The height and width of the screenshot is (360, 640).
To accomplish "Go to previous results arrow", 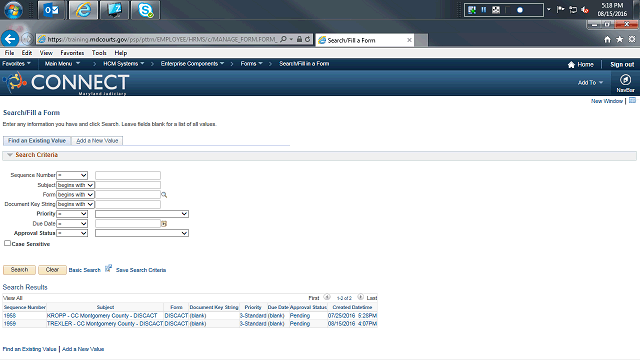I will [x=327, y=297].
